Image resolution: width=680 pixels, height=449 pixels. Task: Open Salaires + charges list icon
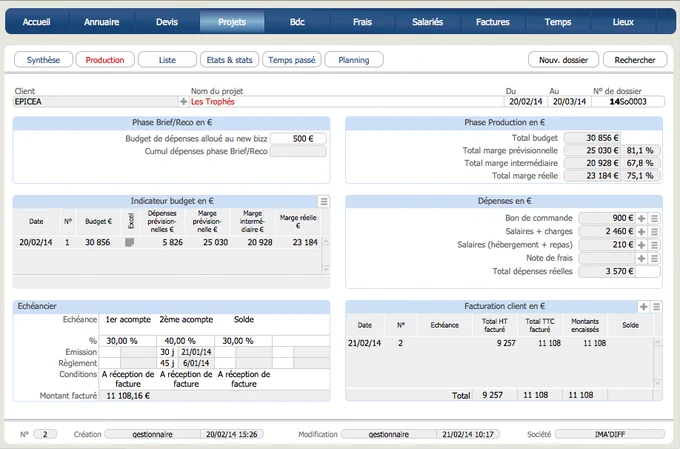[x=654, y=232]
